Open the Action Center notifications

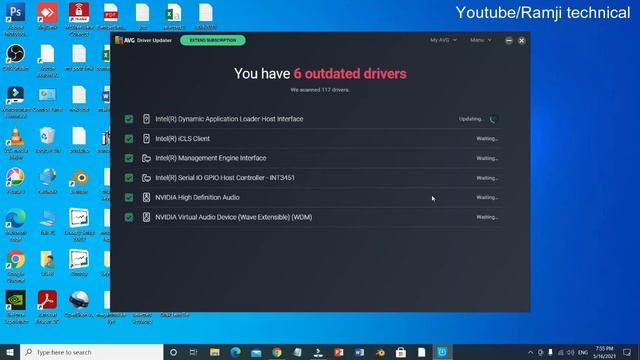click(x=627, y=352)
